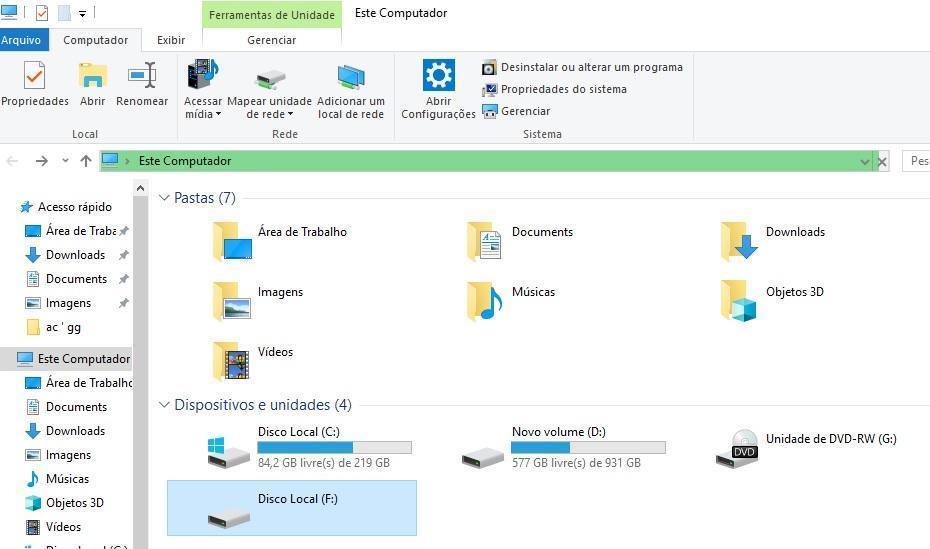Click the Renomear ribbon icon
Viewport: 930px width, 549px height.
(142, 76)
